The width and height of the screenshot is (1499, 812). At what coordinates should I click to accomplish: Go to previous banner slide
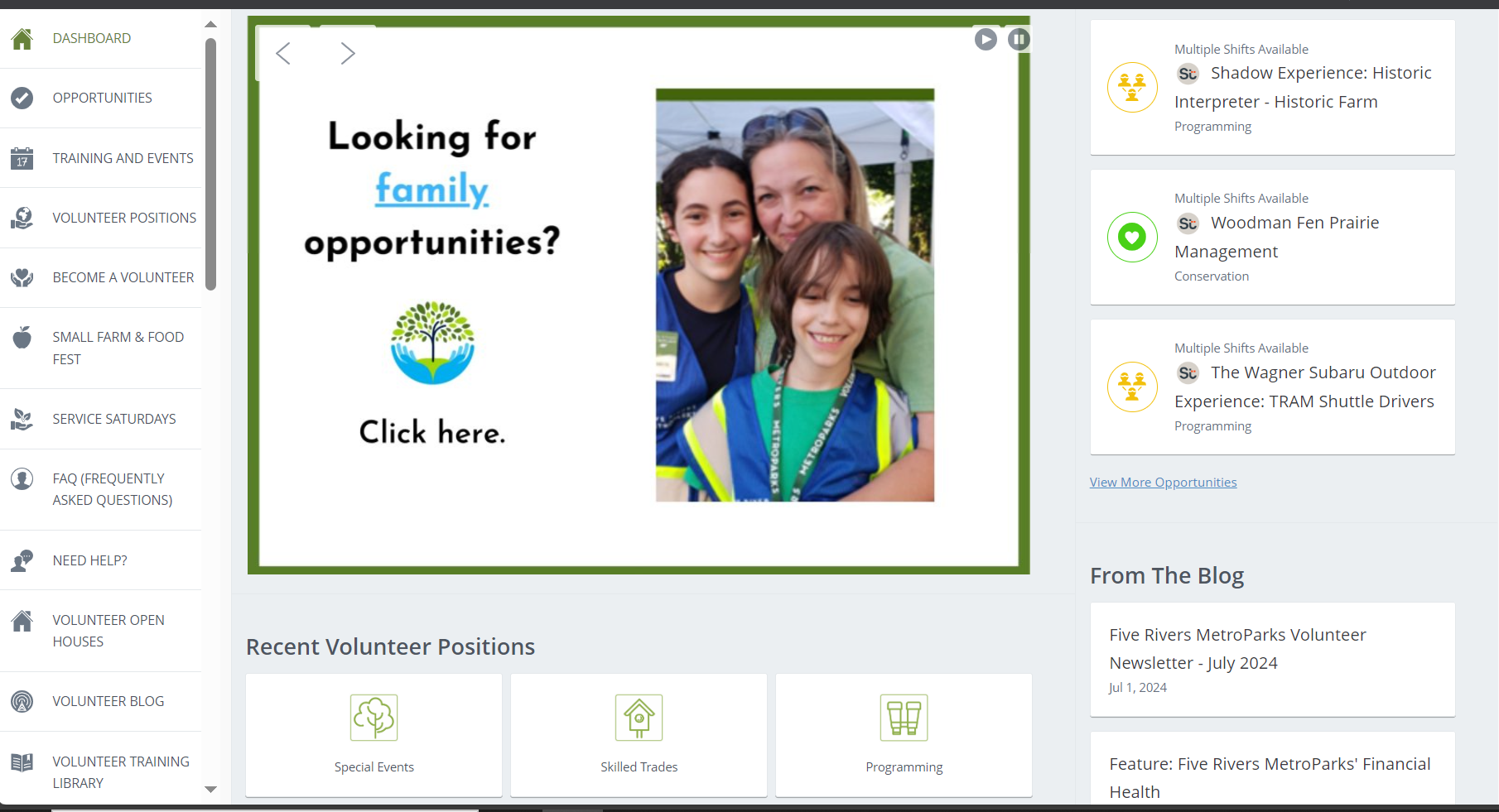pos(283,54)
